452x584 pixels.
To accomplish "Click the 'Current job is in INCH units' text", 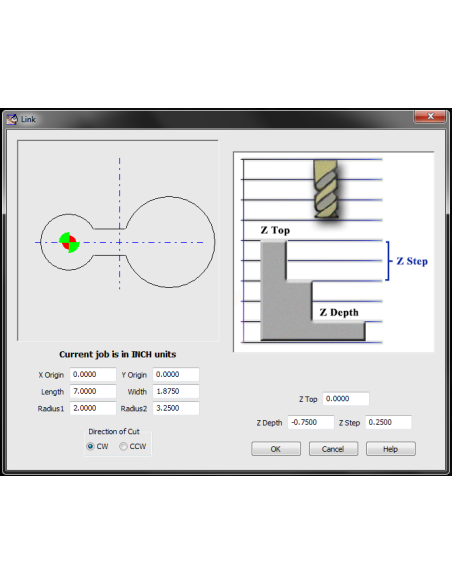I will point(118,354).
